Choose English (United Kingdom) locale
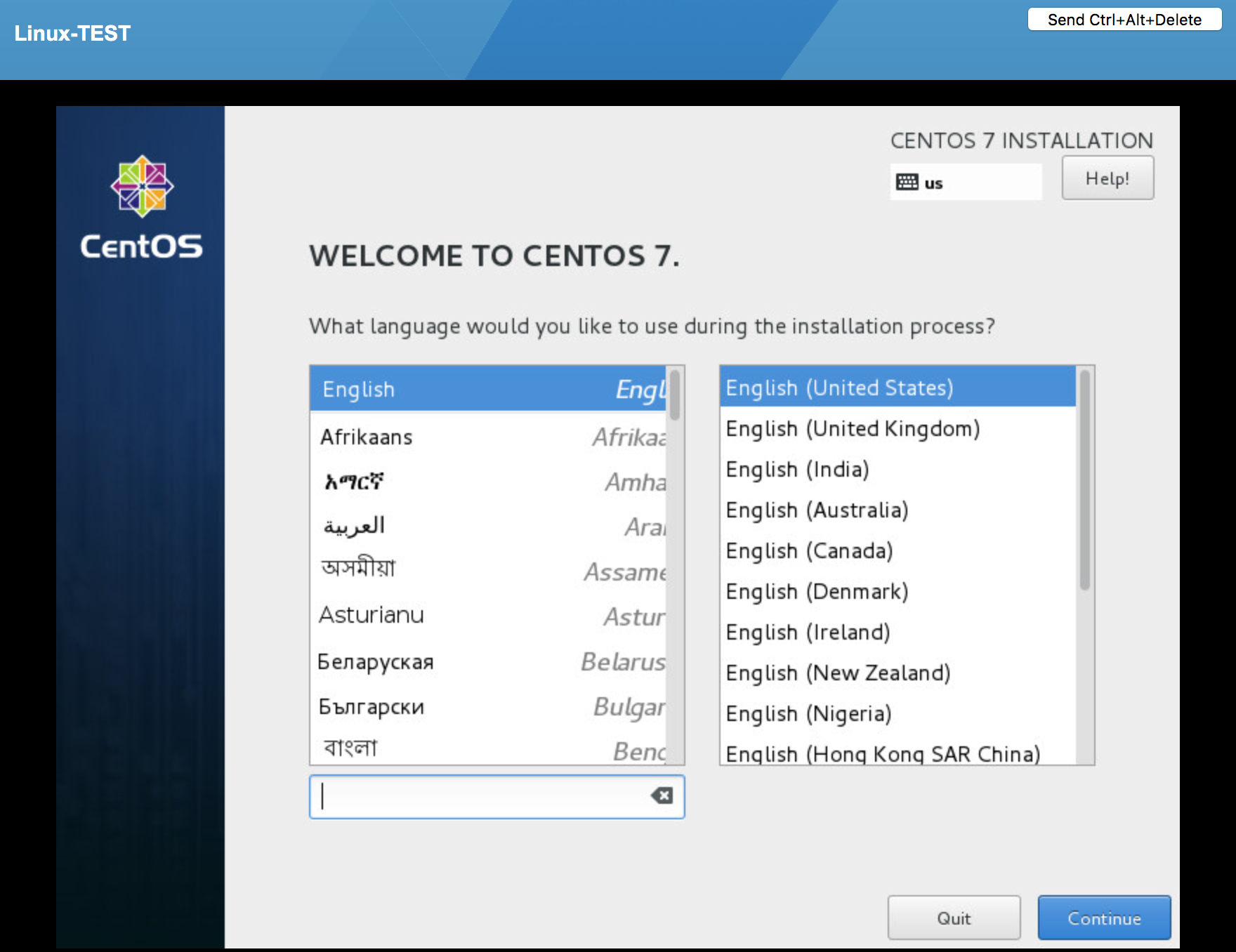 898,428
